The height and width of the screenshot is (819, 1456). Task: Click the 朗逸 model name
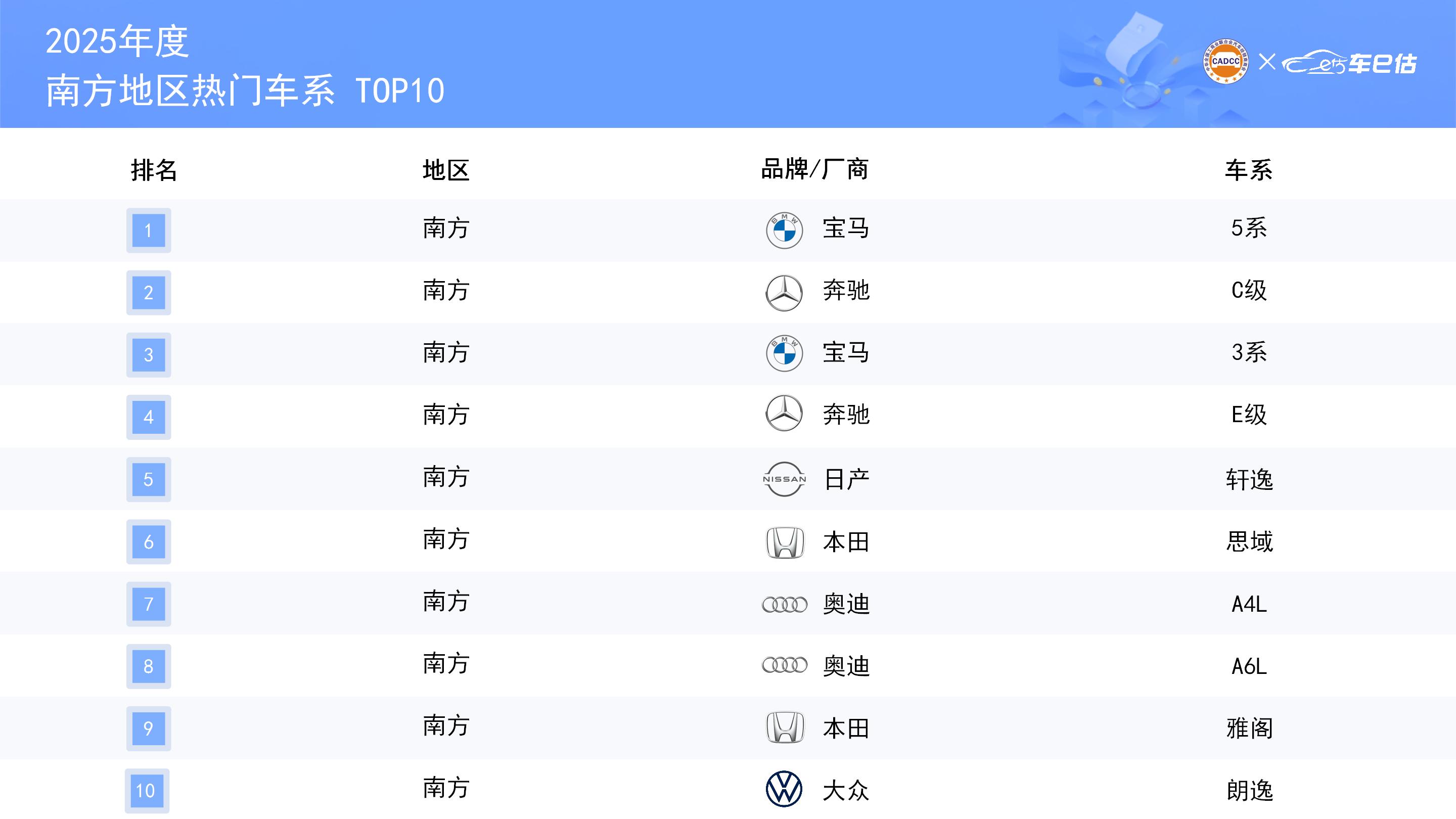tap(1249, 790)
